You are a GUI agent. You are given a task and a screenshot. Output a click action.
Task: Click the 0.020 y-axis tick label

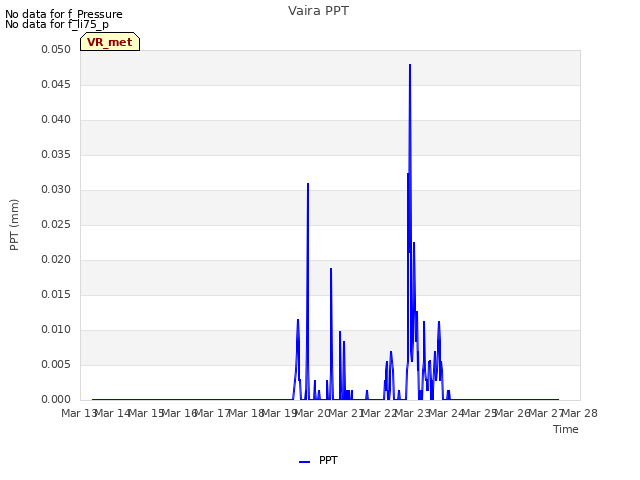[56, 260]
